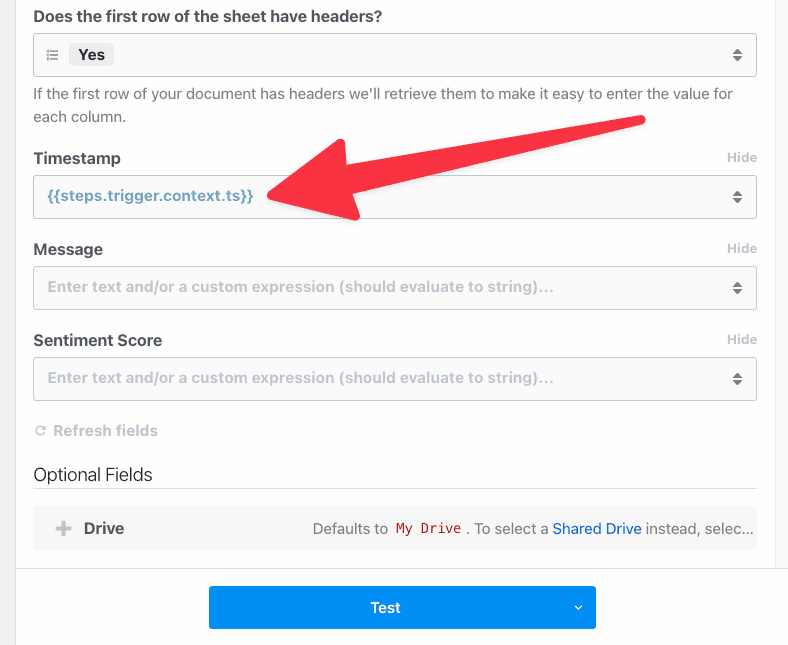788x645 pixels.
Task: Click into the Message input field
Action: point(395,288)
